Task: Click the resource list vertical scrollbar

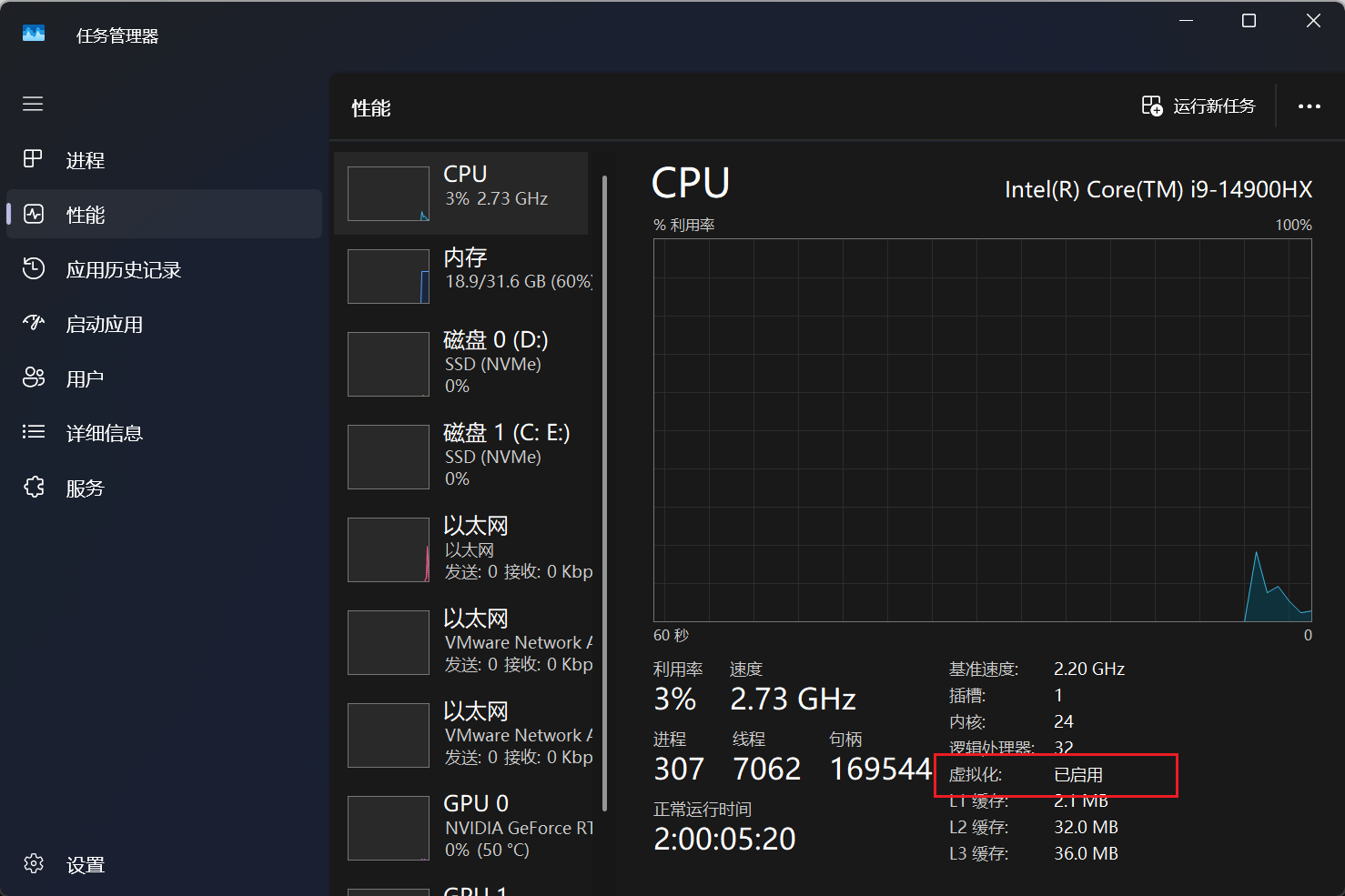Action: tap(604, 492)
